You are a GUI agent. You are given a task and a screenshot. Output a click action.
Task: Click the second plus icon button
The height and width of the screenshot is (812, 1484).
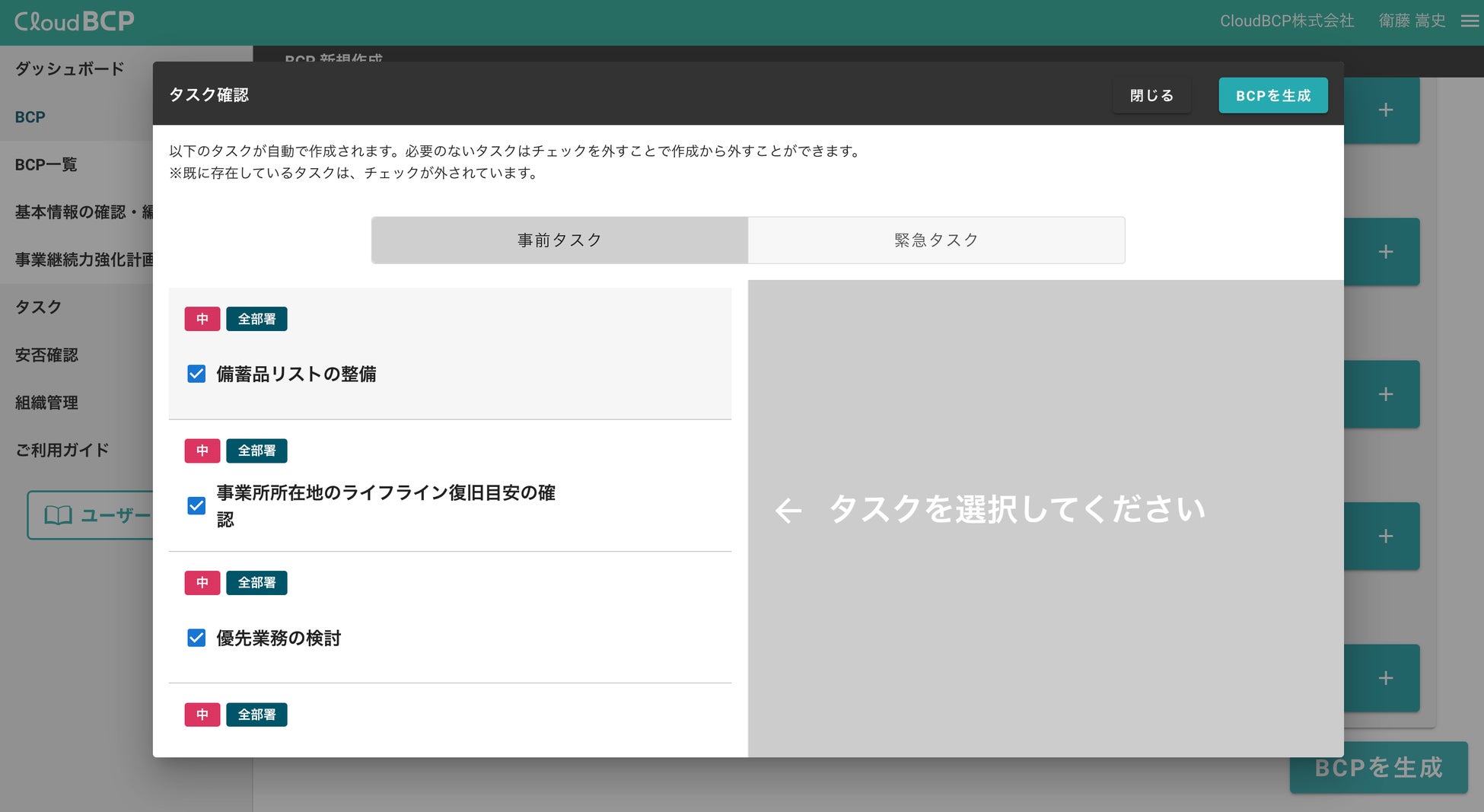(1385, 252)
